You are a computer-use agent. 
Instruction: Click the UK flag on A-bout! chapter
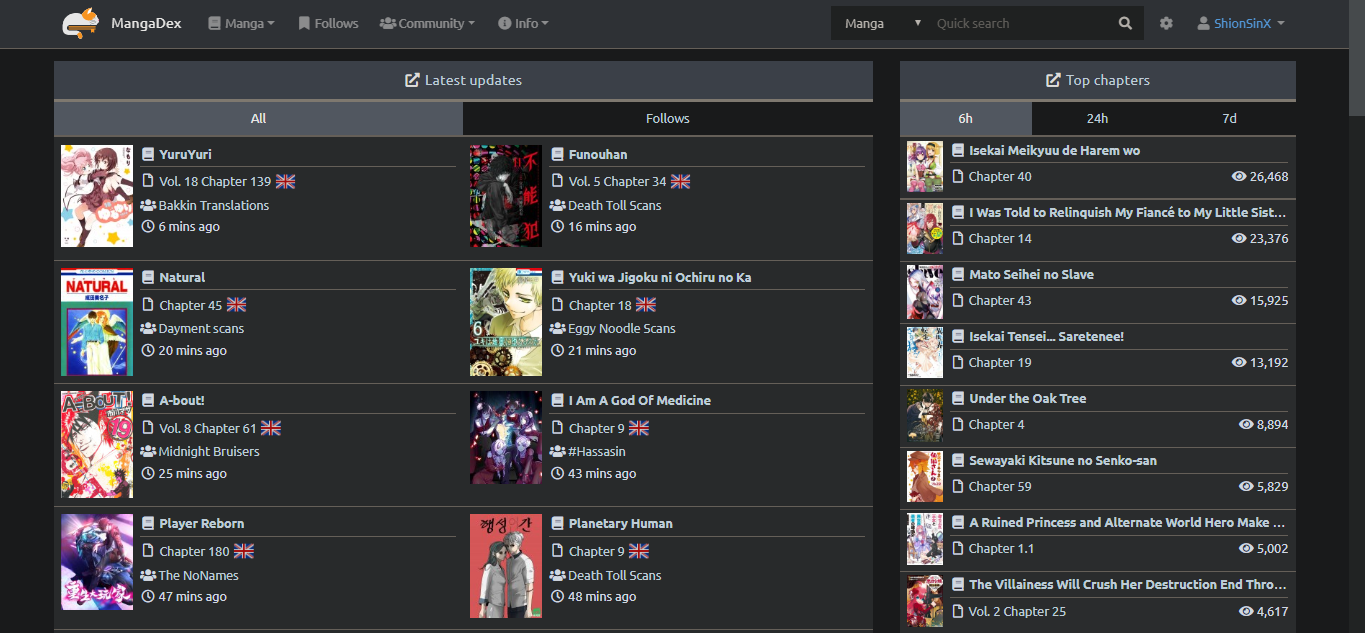(x=271, y=427)
